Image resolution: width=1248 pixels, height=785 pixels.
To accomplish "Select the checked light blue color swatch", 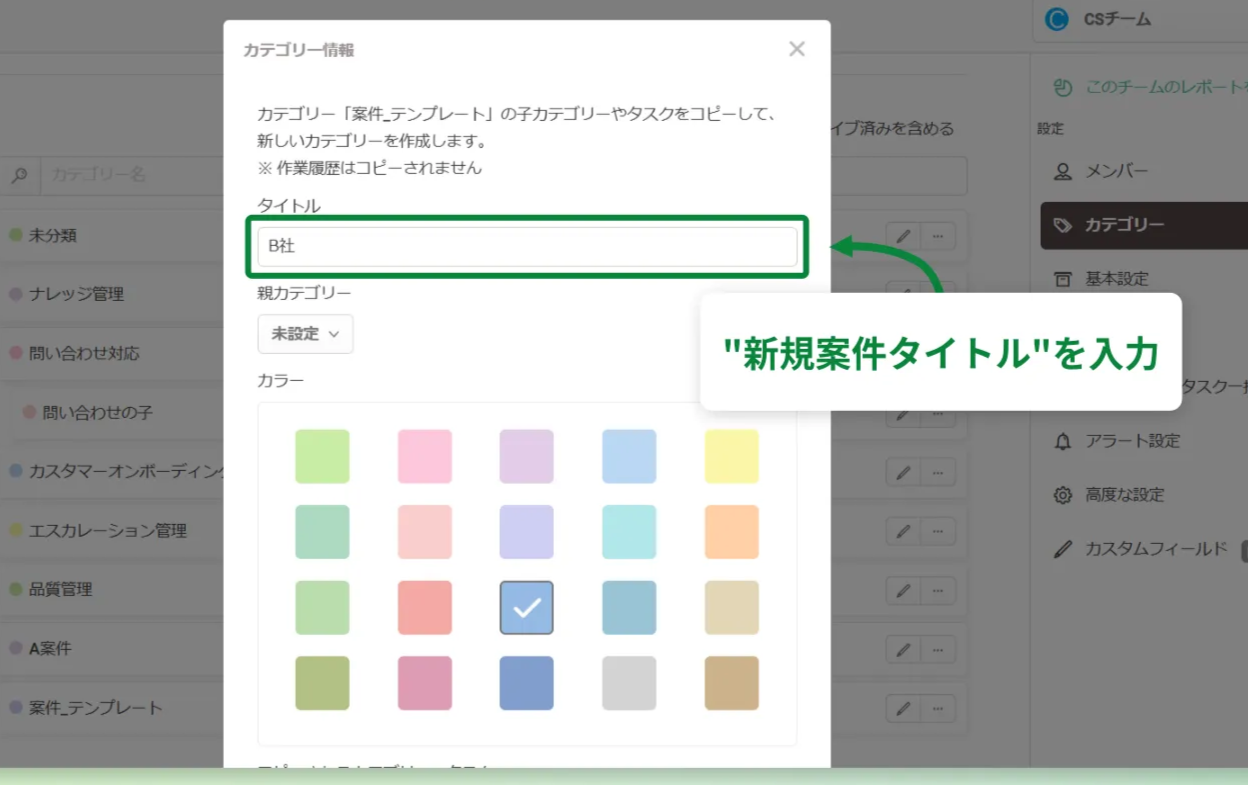I will pos(526,607).
